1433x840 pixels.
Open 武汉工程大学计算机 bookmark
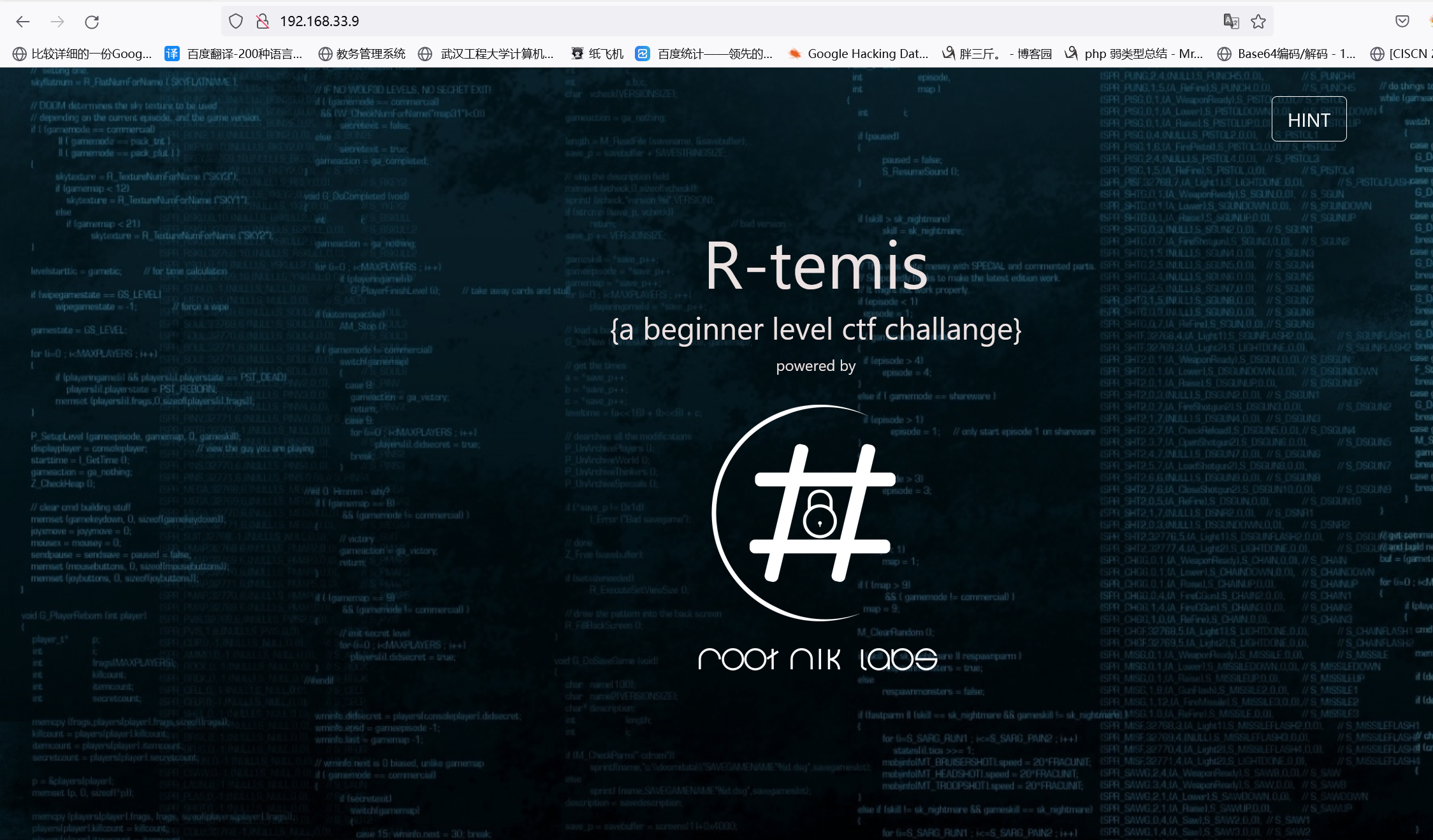pos(486,54)
